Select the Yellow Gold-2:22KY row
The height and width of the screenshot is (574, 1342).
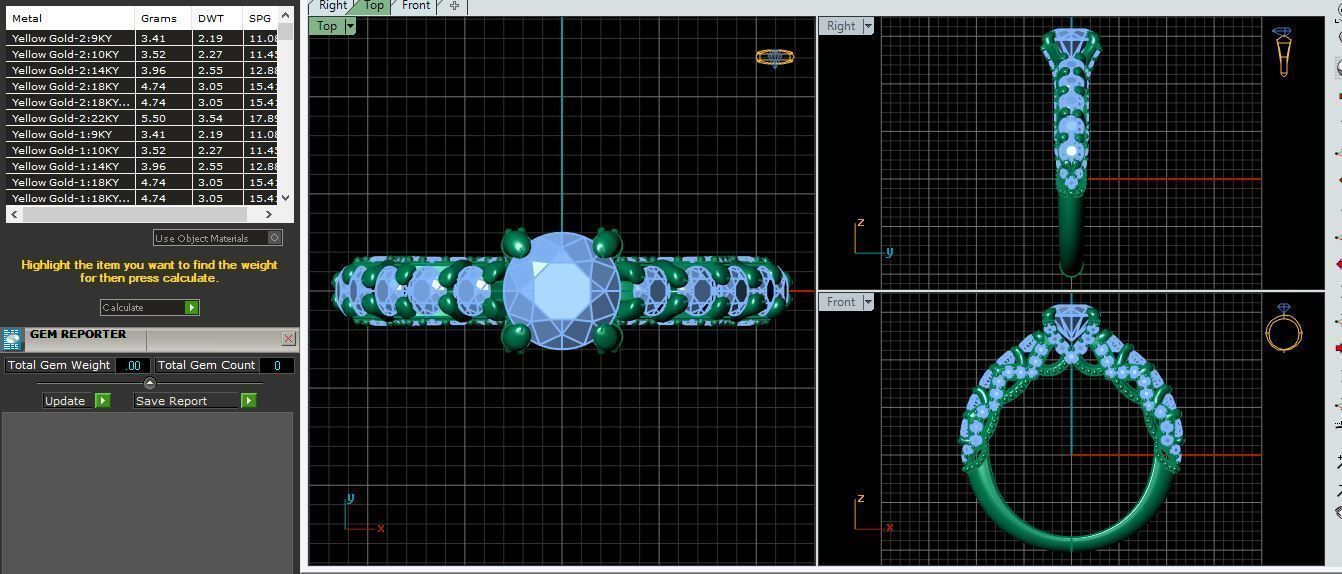142,118
